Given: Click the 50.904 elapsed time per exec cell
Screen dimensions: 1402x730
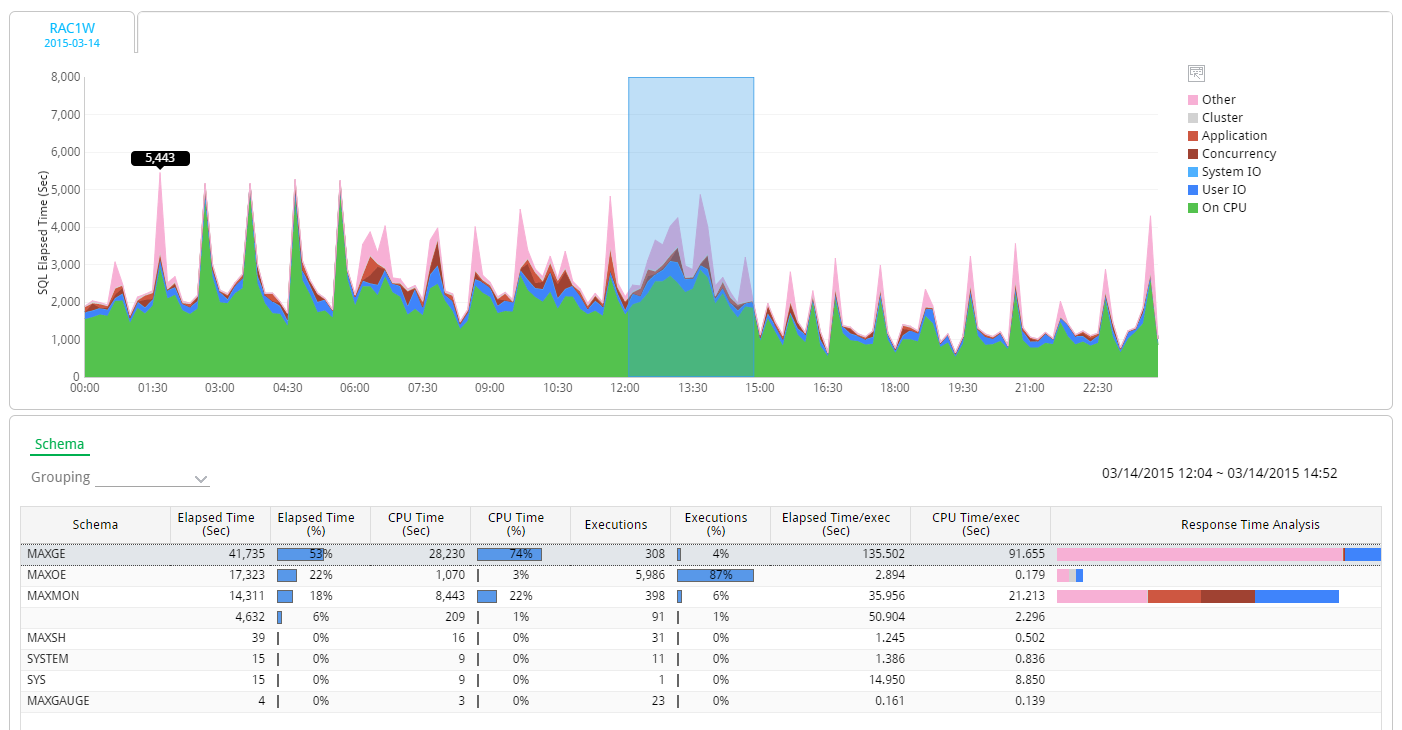Looking at the screenshot, I should tap(841, 617).
